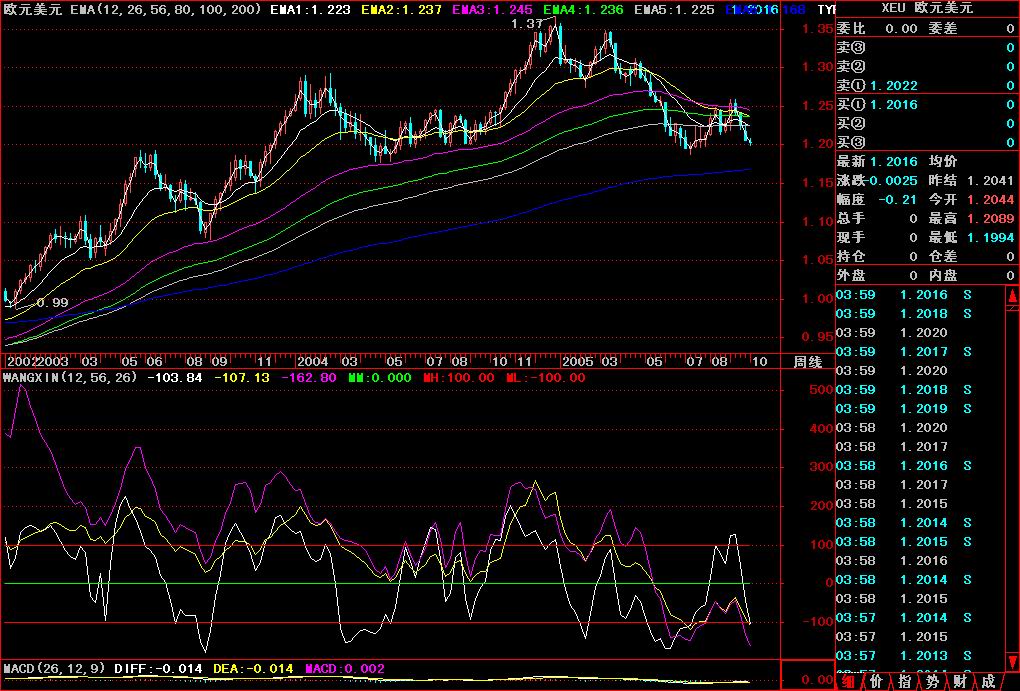Click the 2004 year marker on time axis
The width and height of the screenshot is (1020, 691).
pyautogui.click(x=312, y=362)
